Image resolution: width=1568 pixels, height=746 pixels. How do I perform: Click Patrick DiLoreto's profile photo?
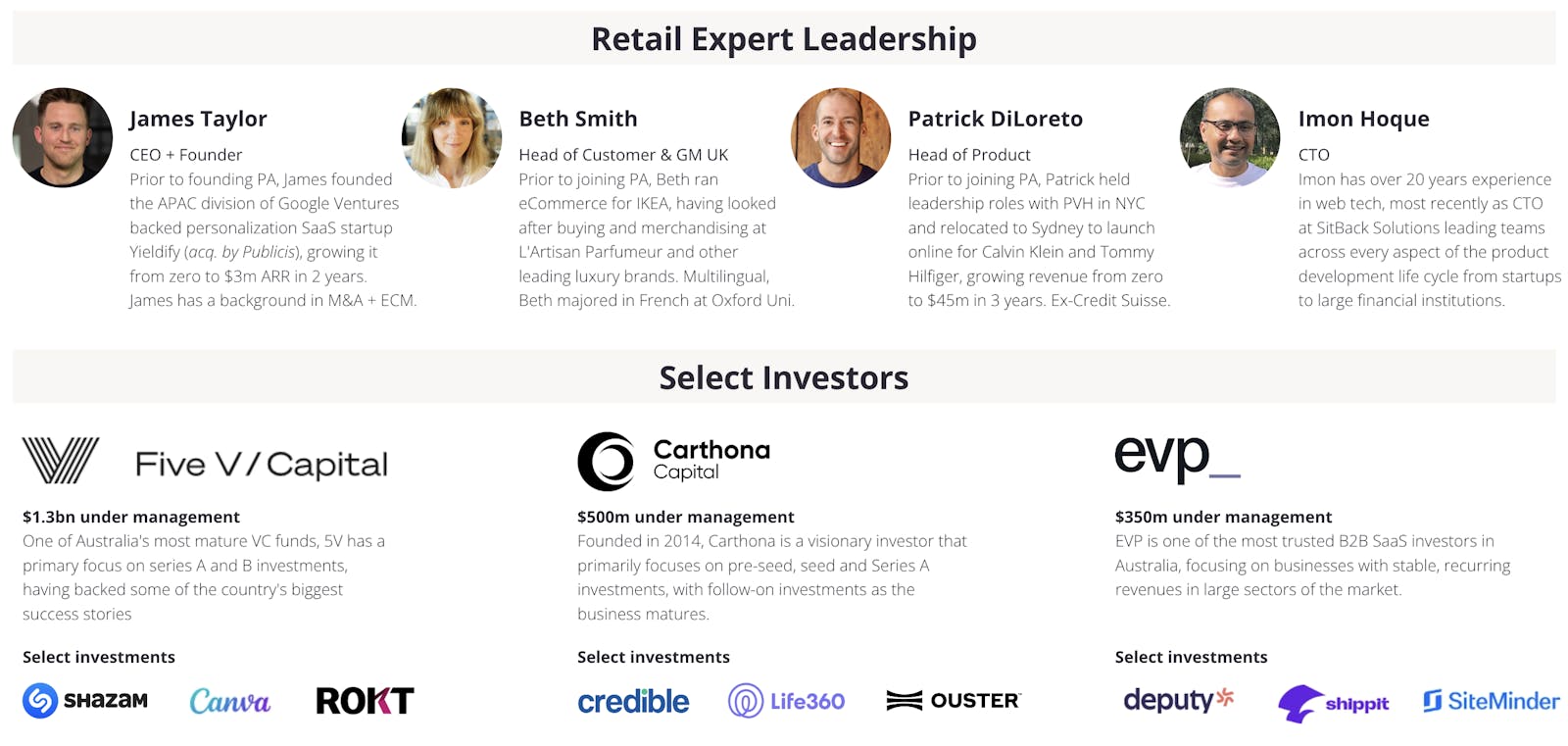point(841,137)
